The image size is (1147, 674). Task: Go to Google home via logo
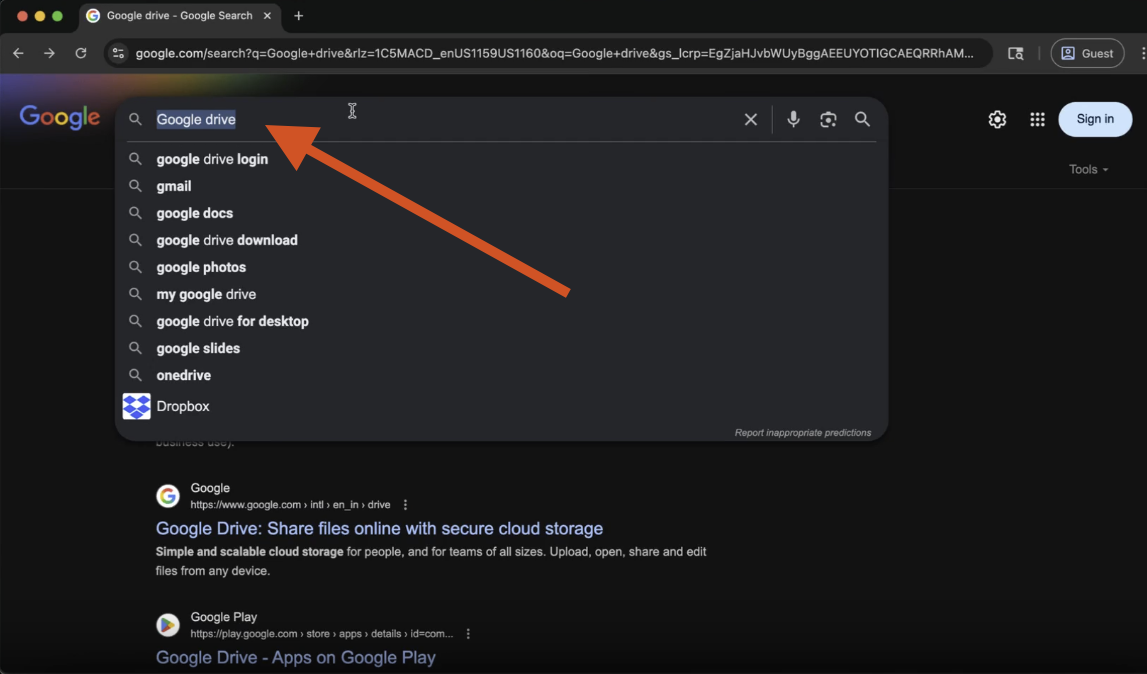(59, 117)
